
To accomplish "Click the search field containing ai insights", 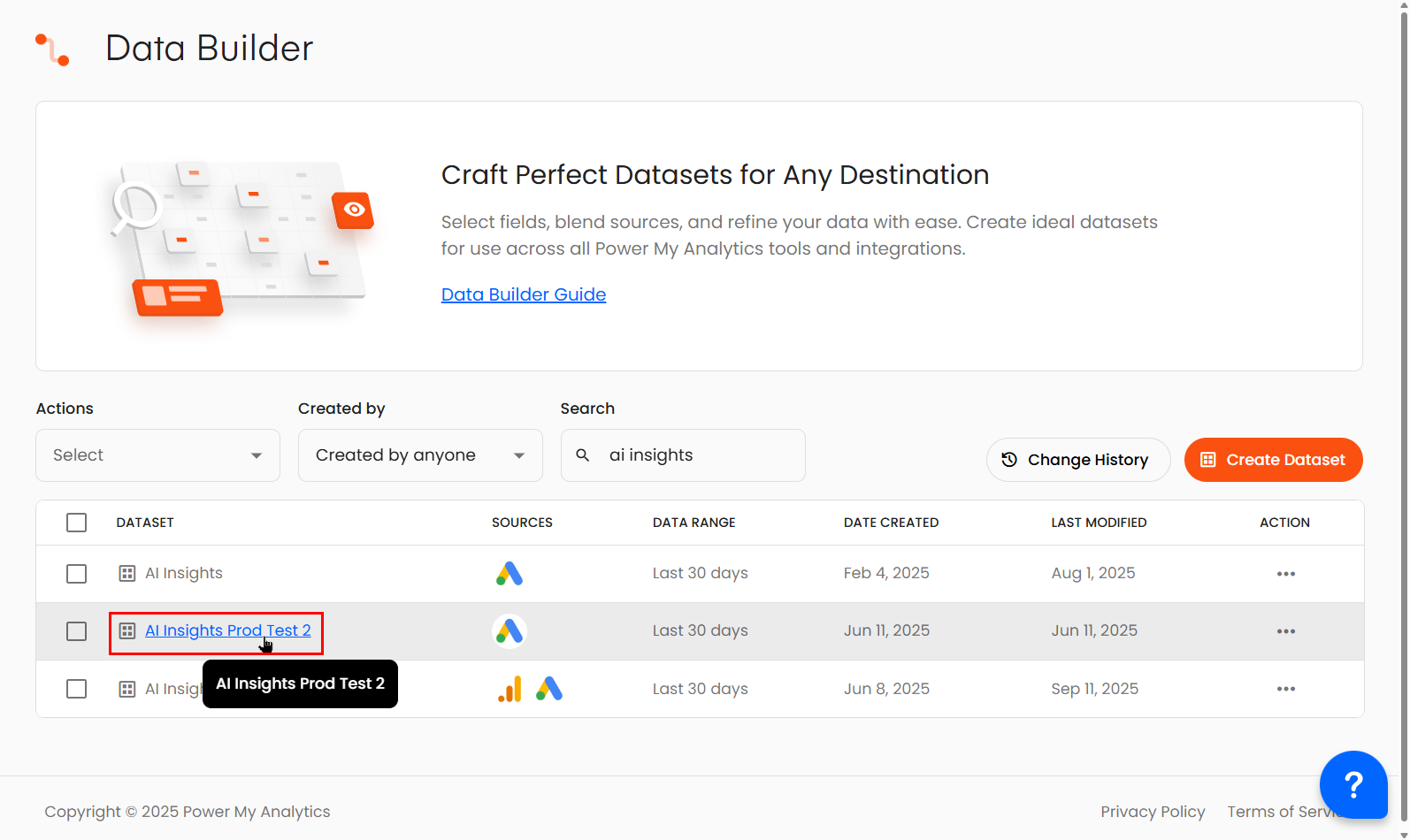I will coord(699,455).
